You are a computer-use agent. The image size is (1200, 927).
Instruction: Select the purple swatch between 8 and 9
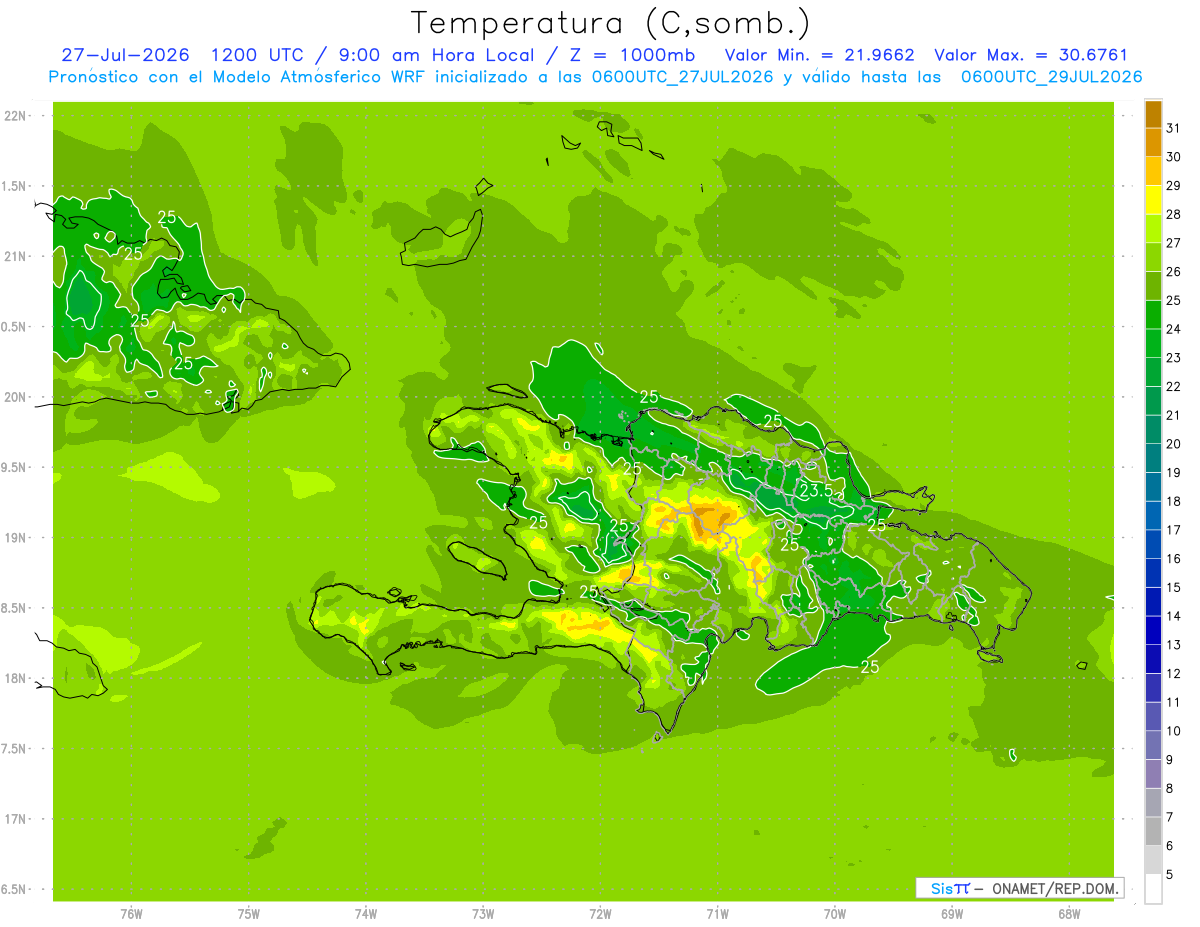pos(1153,774)
